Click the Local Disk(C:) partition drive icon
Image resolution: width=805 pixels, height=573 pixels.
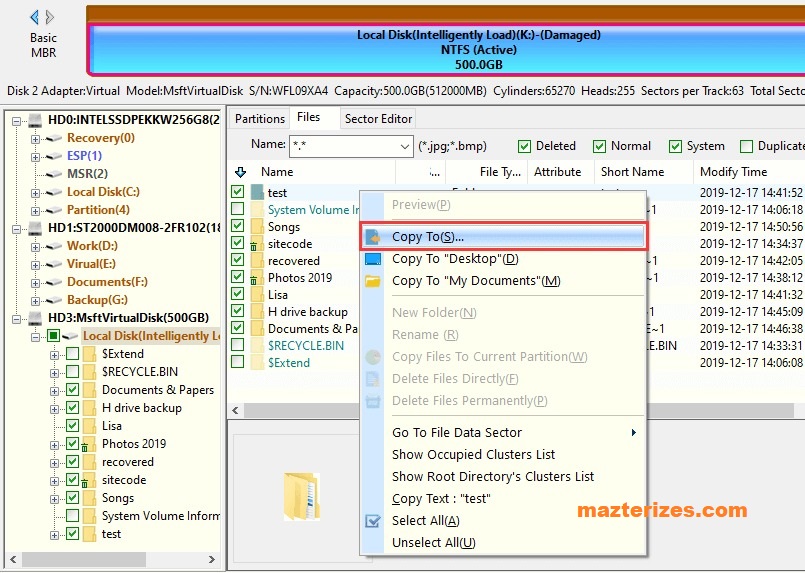click(x=54, y=193)
